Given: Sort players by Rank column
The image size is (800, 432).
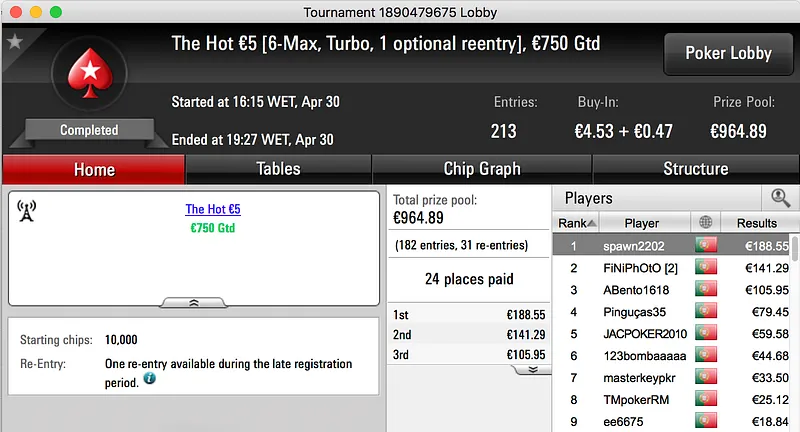Looking at the screenshot, I should tap(577, 223).
